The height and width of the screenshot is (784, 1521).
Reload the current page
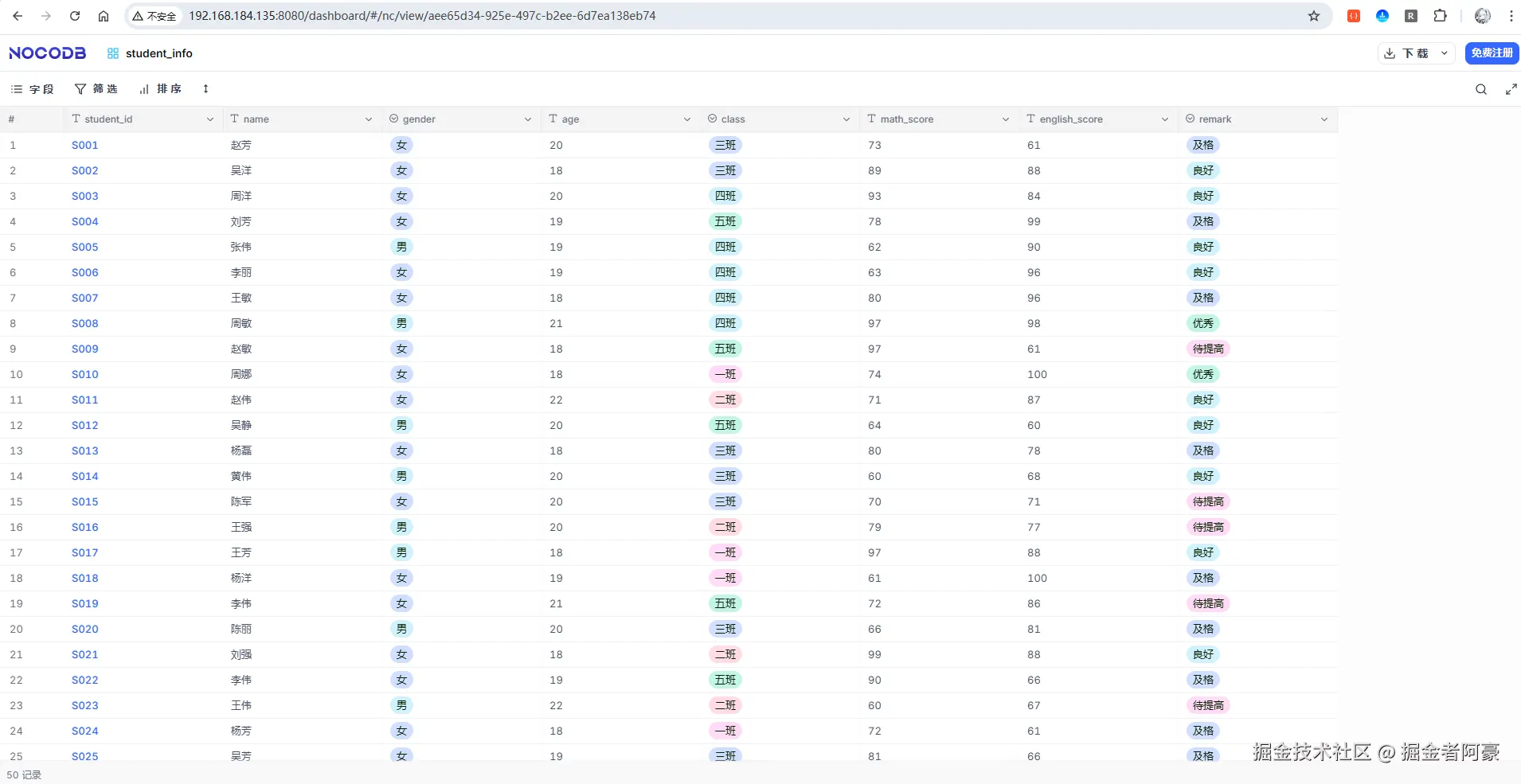75,16
